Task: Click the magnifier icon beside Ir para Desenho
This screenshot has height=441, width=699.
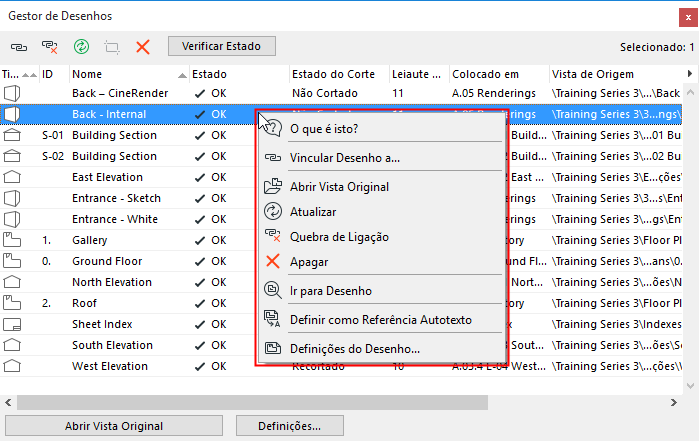Action: (x=273, y=290)
